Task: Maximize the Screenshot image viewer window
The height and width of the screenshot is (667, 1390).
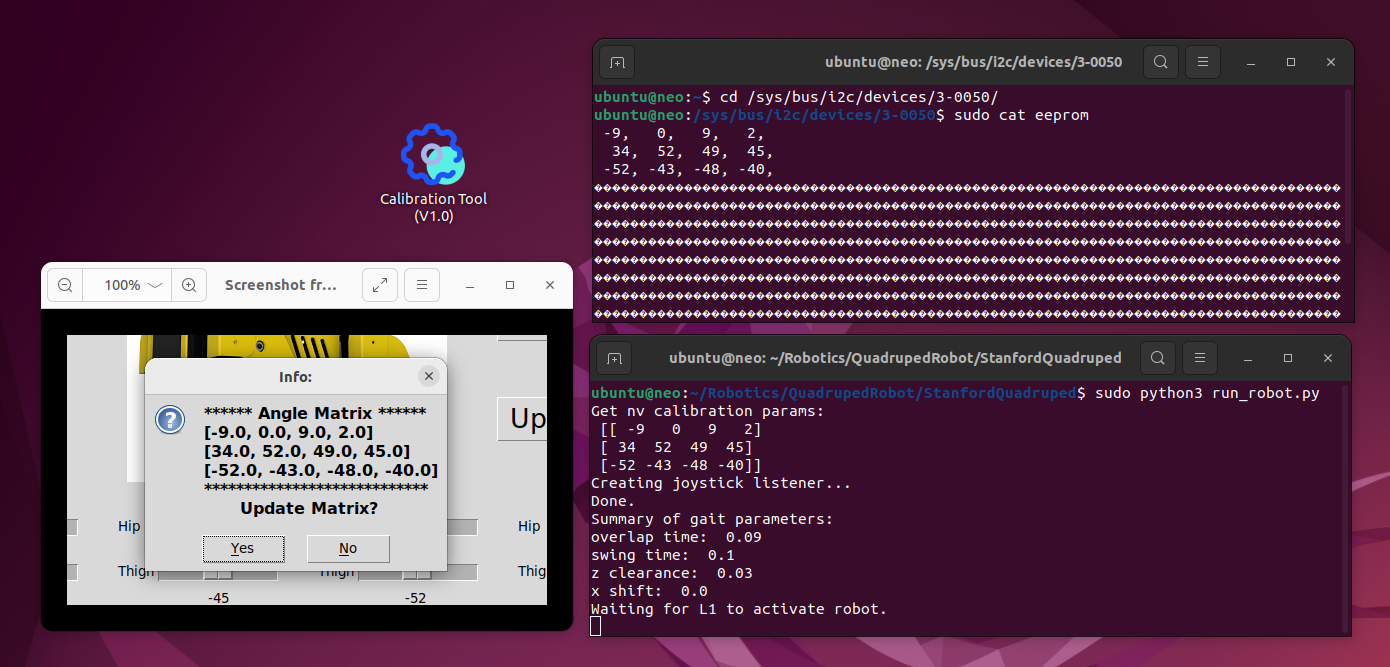Action: (510, 285)
